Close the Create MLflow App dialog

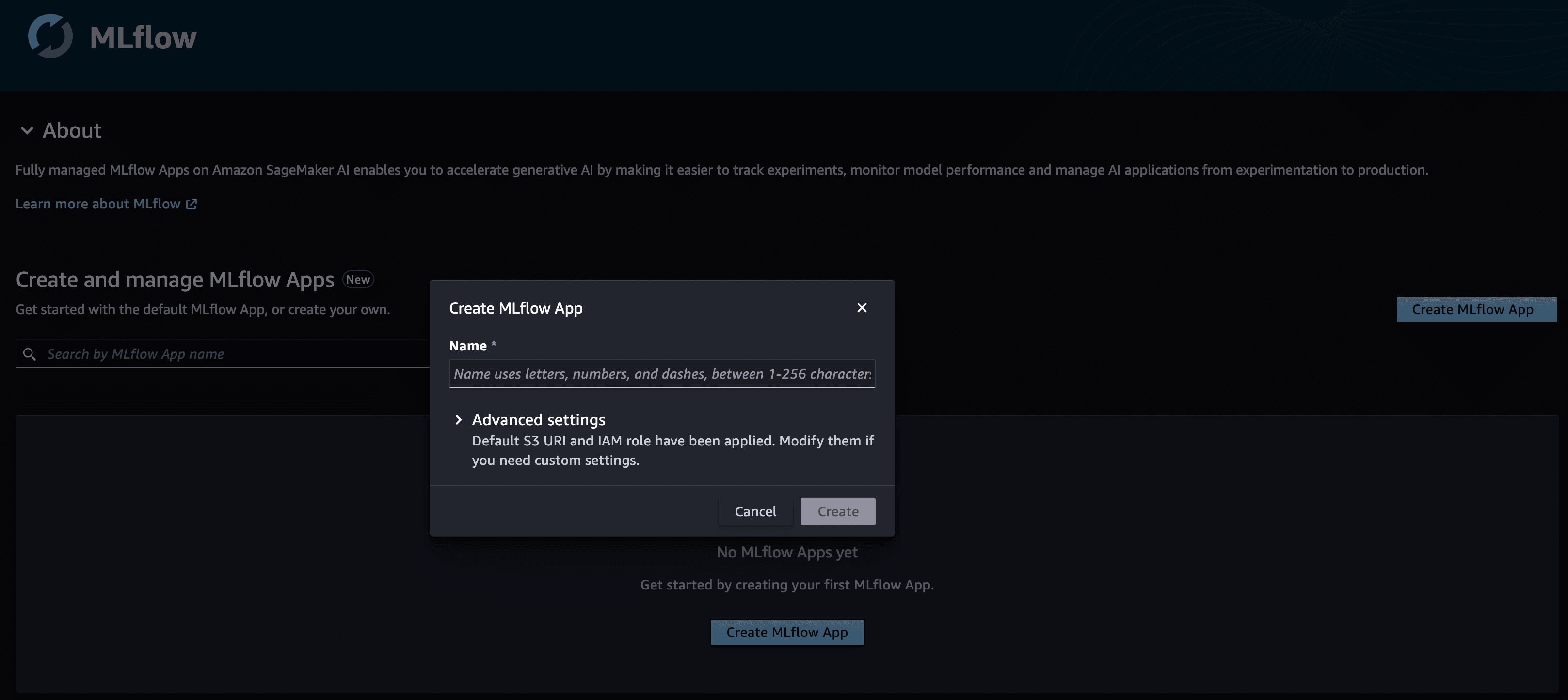click(862, 308)
